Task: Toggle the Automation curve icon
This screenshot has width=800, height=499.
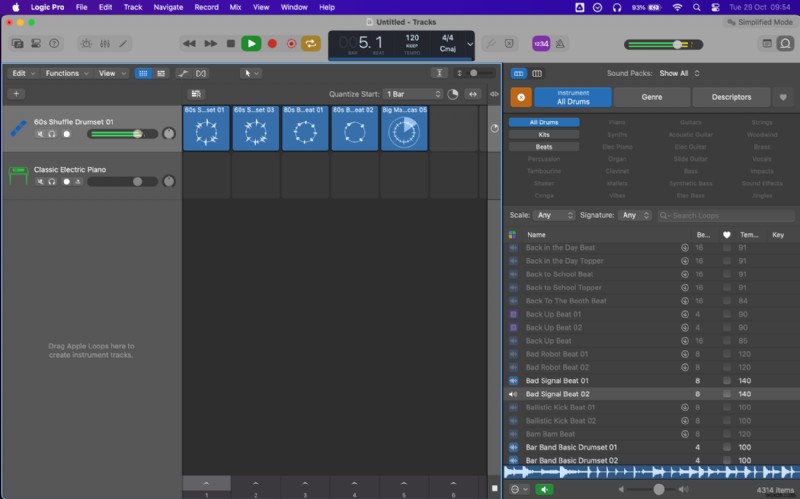Action: (x=183, y=73)
